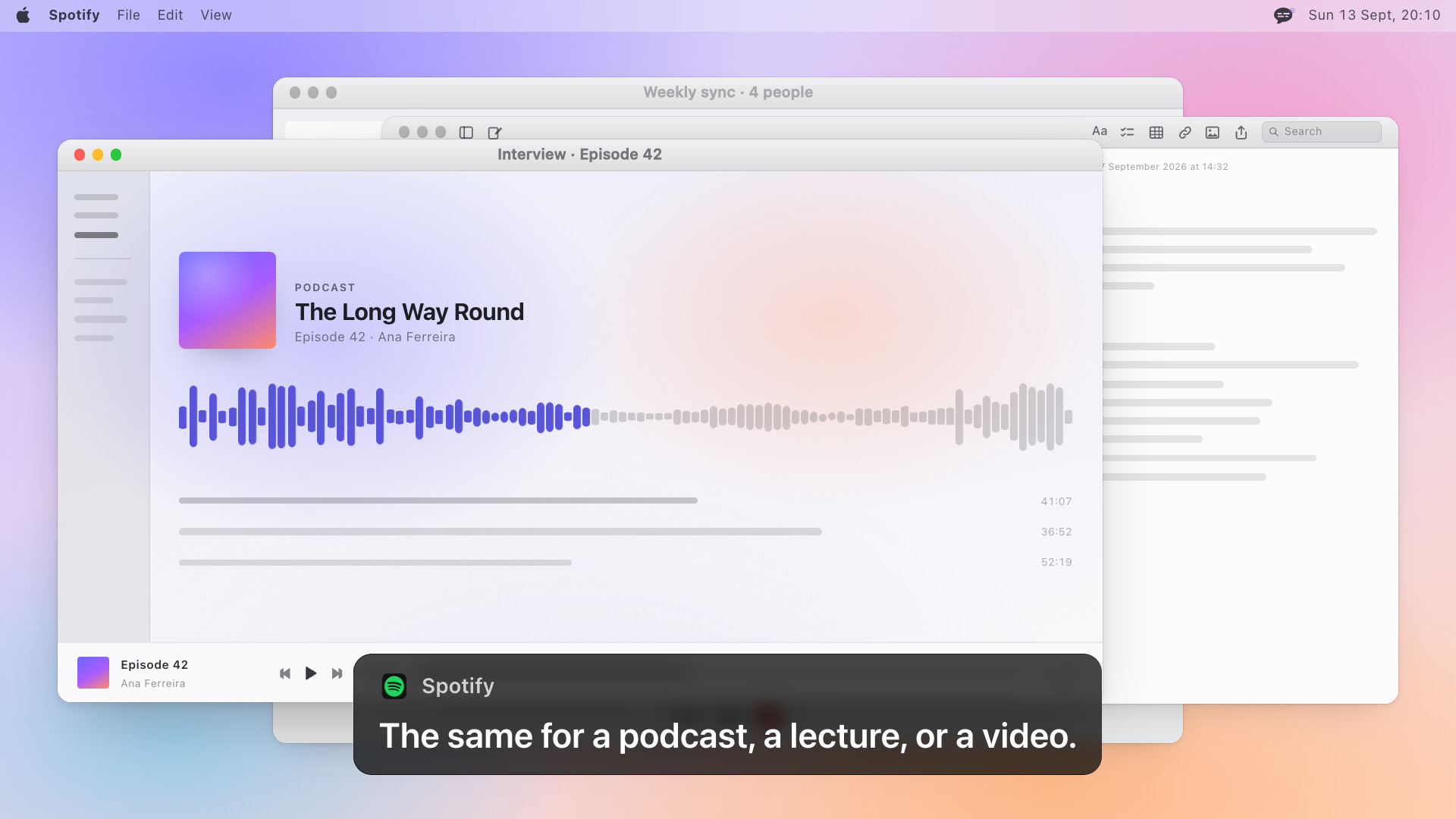Click Ana Ferreira in the player bar
1456x819 pixels.
coord(153,683)
